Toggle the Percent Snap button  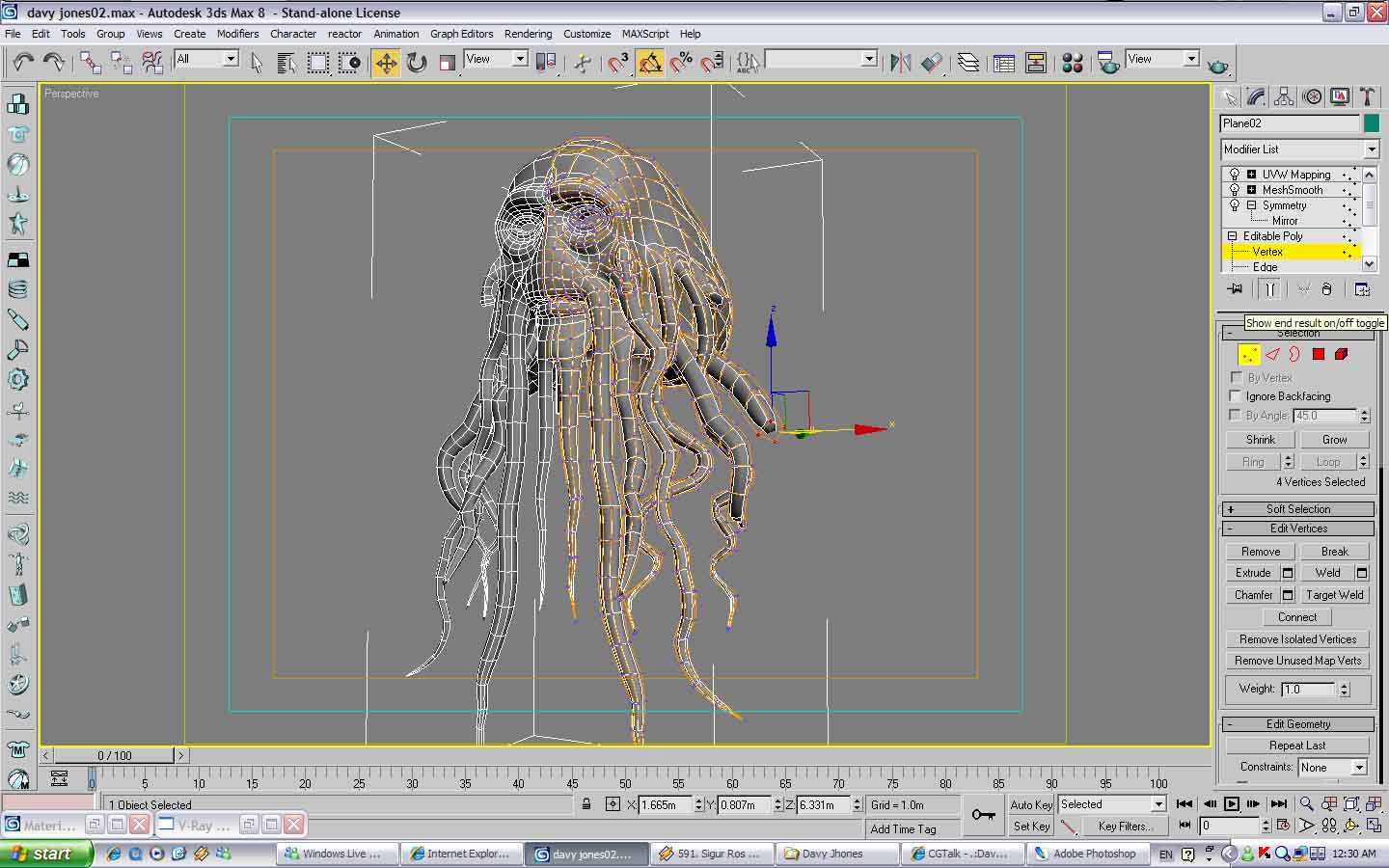pyautogui.click(x=681, y=63)
